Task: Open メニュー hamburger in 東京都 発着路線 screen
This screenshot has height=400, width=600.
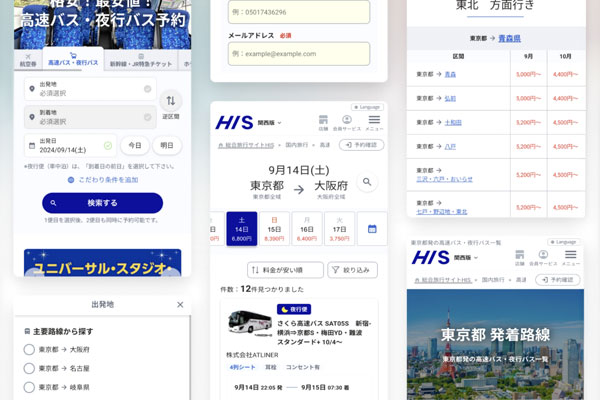Action: [x=571, y=255]
